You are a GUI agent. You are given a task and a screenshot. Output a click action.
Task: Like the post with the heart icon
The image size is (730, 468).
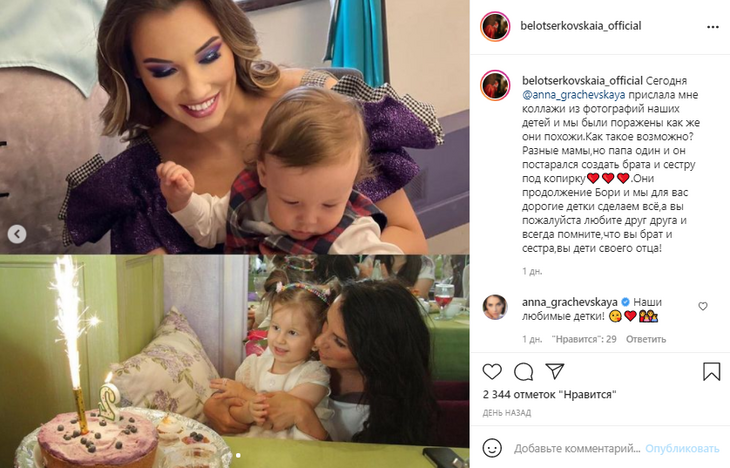click(492, 372)
